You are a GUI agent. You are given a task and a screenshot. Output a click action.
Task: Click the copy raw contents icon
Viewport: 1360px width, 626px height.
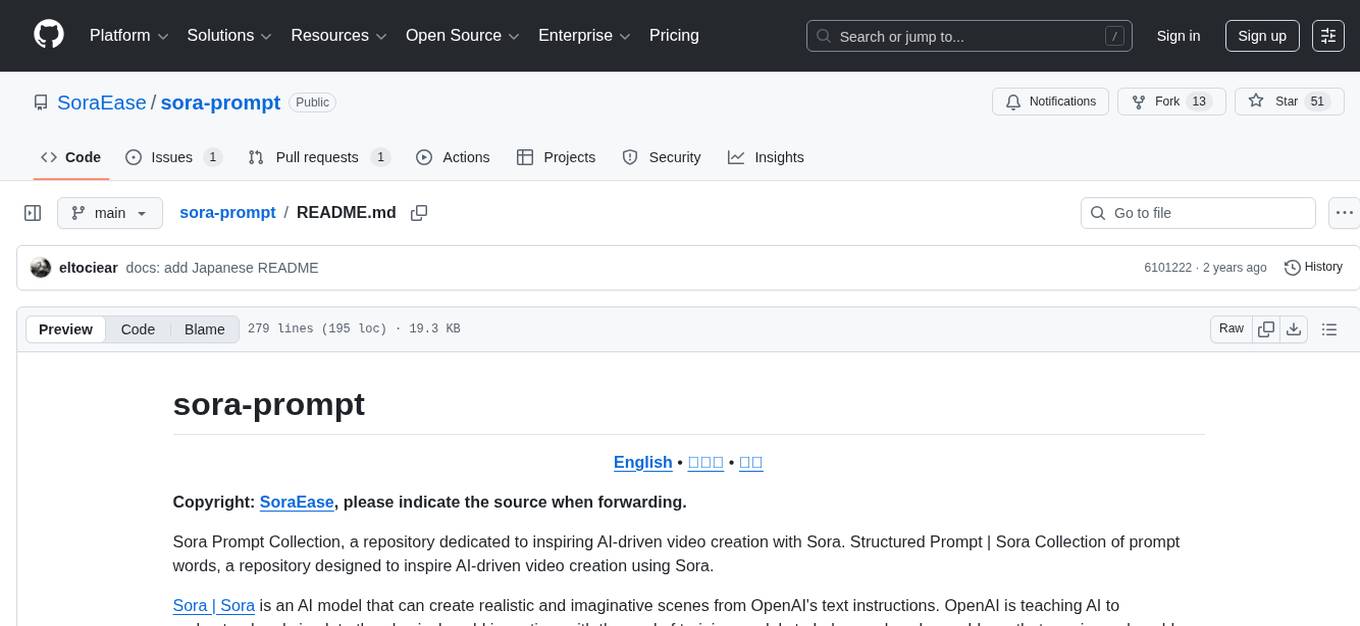pos(1266,328)
